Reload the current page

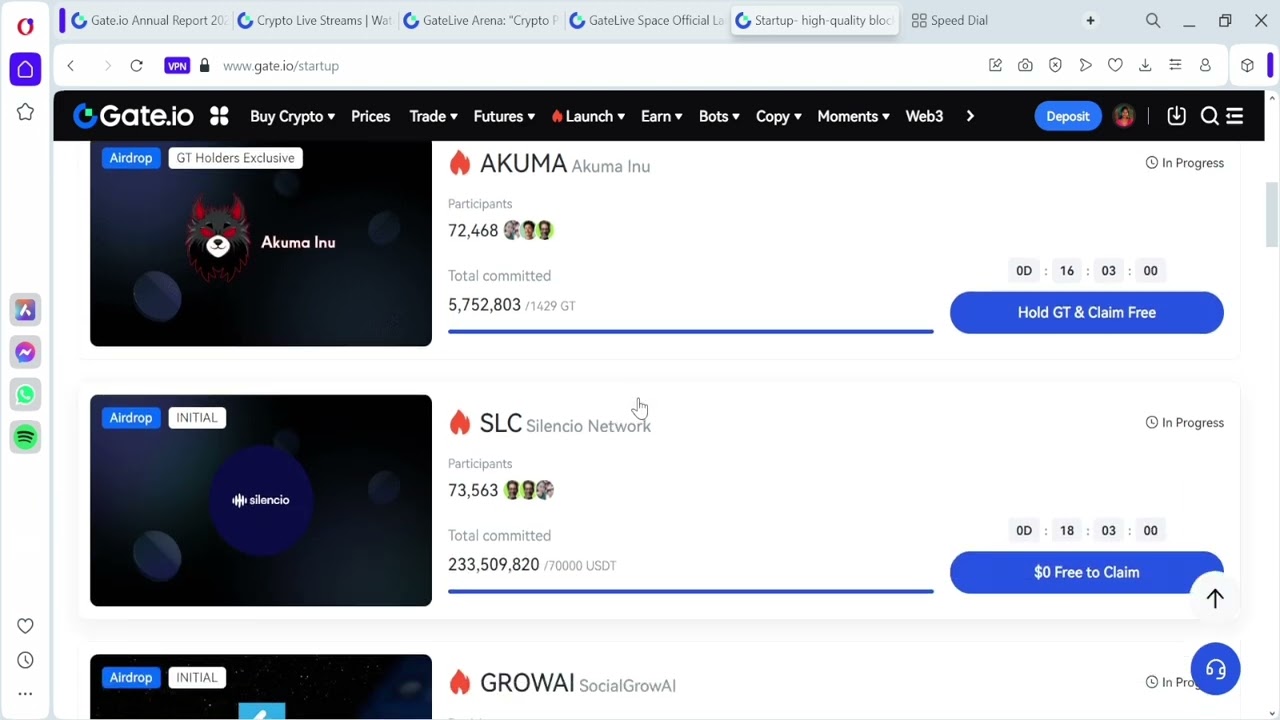click(137, 65)
